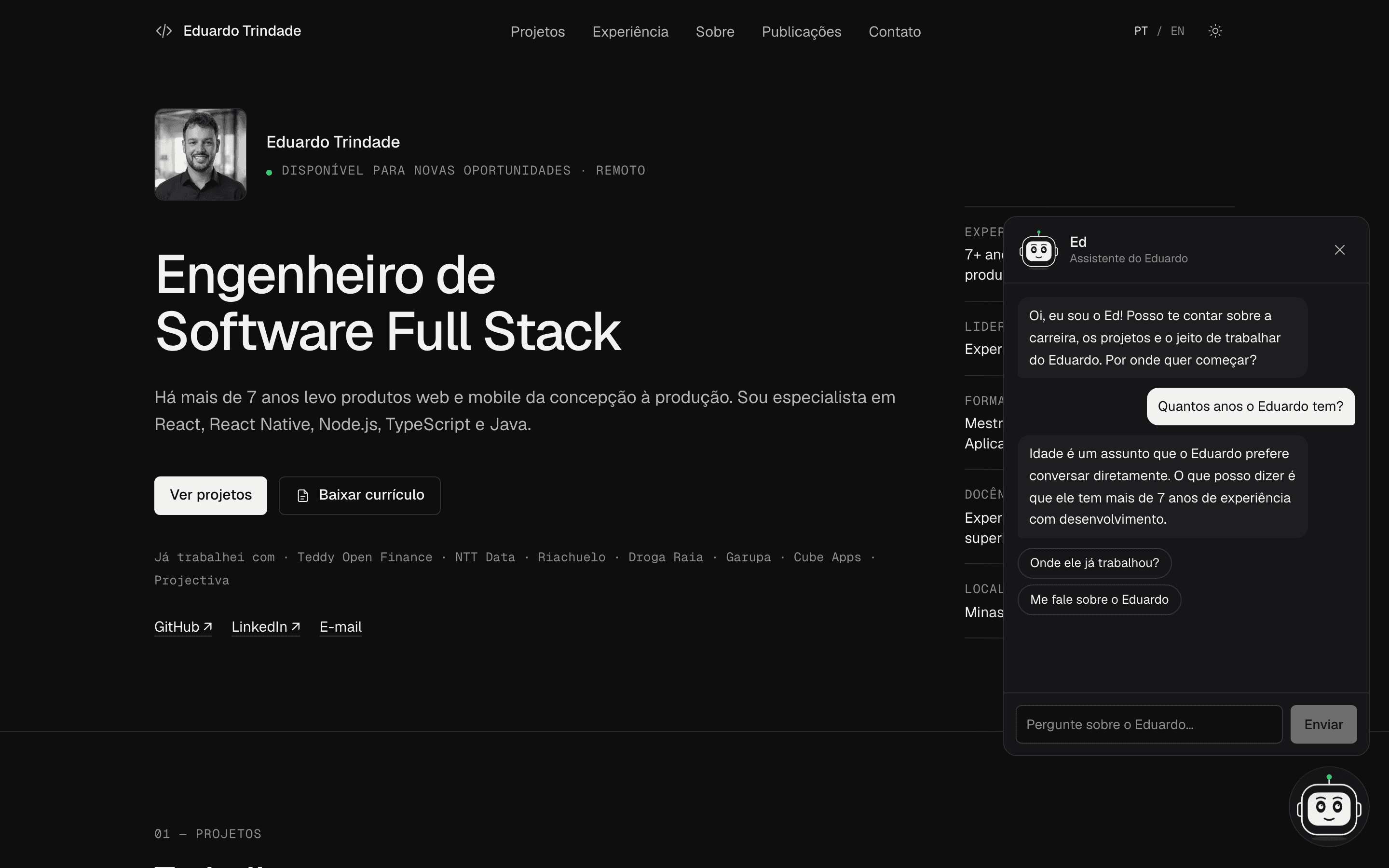Navigate to Publicações

(x=801, y=31)
